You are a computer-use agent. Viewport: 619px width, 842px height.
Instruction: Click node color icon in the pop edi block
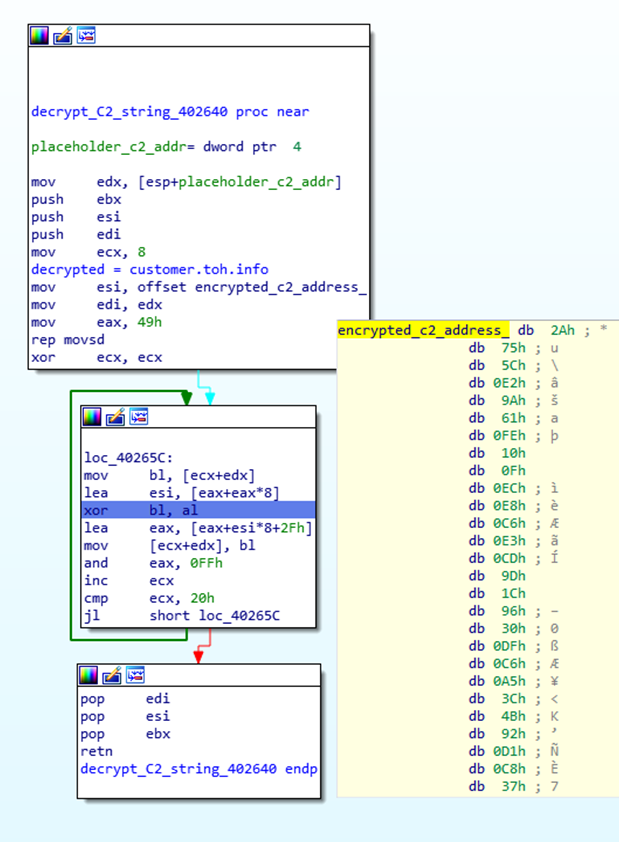point(89,675)
